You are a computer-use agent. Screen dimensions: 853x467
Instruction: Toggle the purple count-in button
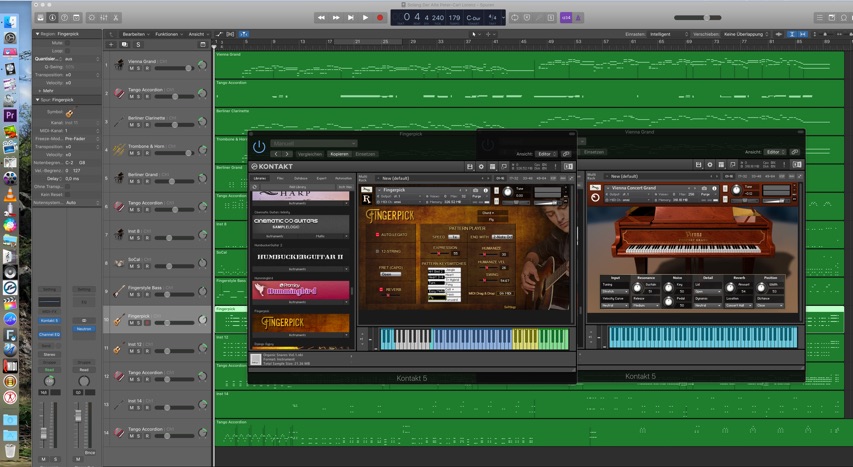pyautogui.click(x=566, y=17)
